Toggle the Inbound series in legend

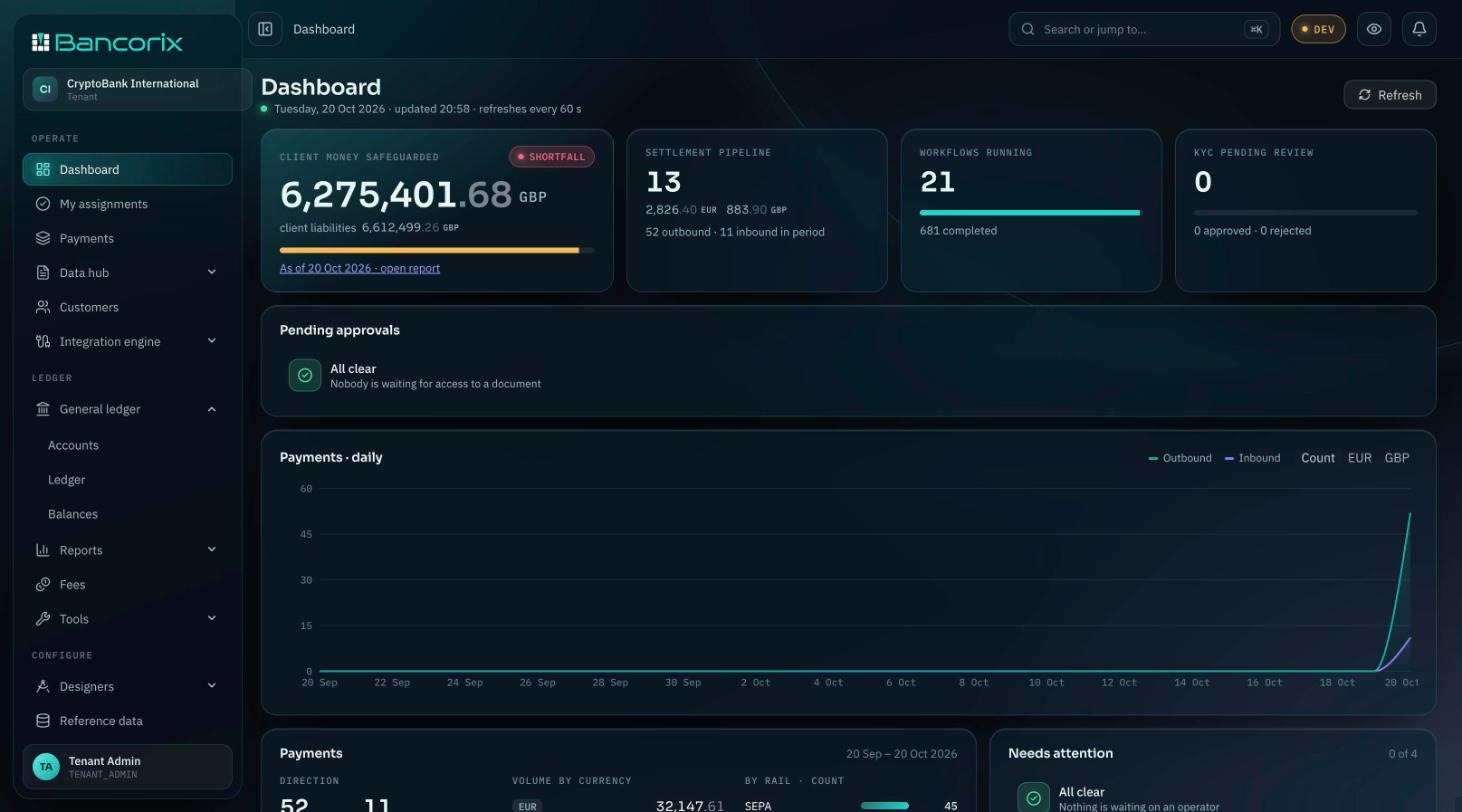pyautogui.click(x=1252, y=458)
